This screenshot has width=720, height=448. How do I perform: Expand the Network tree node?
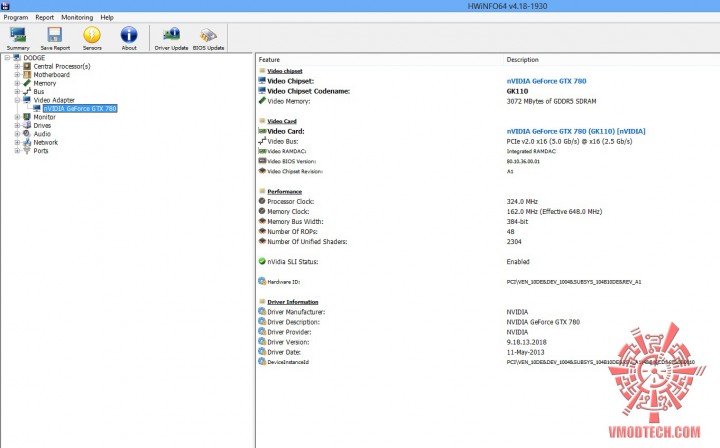pyautogui.click(x=17, y=142)
